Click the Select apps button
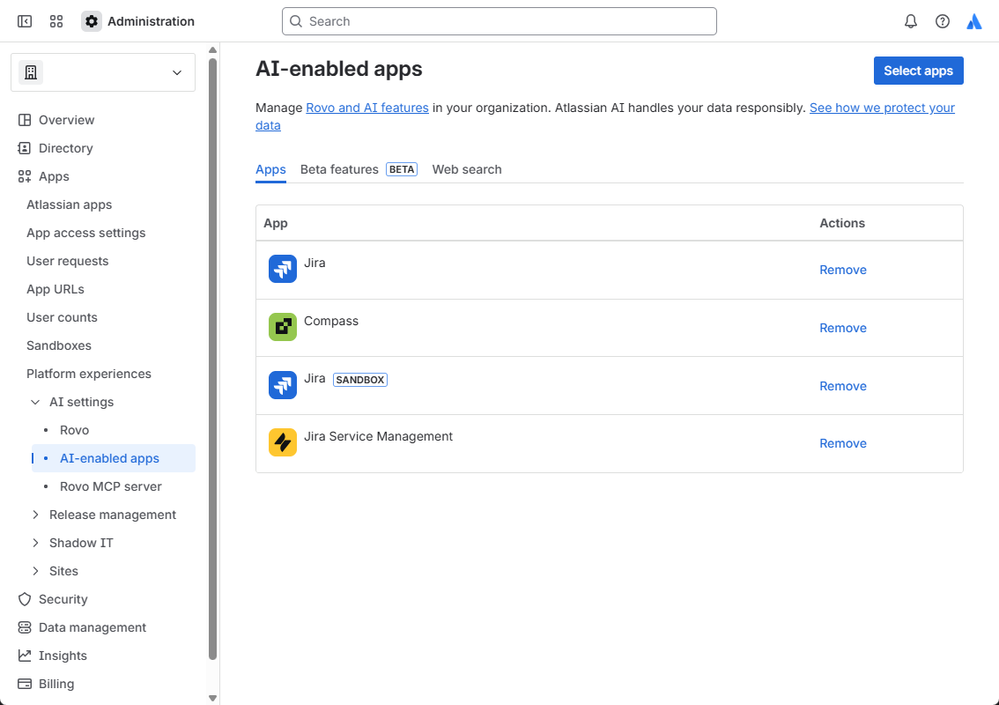This screenshot has width=999, height=705. click(918, 71)
